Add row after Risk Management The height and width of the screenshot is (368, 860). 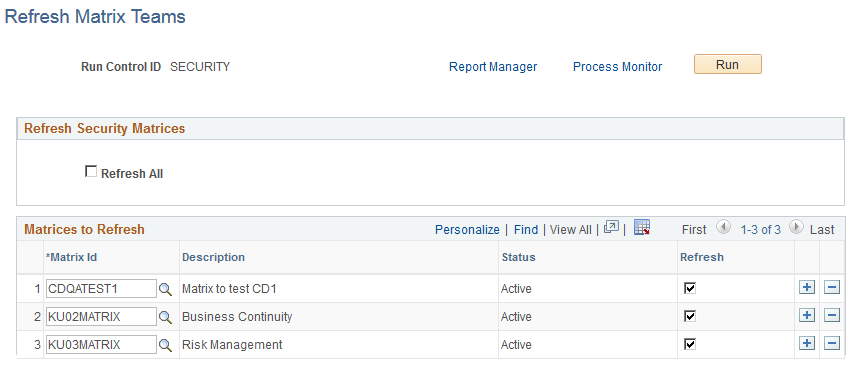806,343
